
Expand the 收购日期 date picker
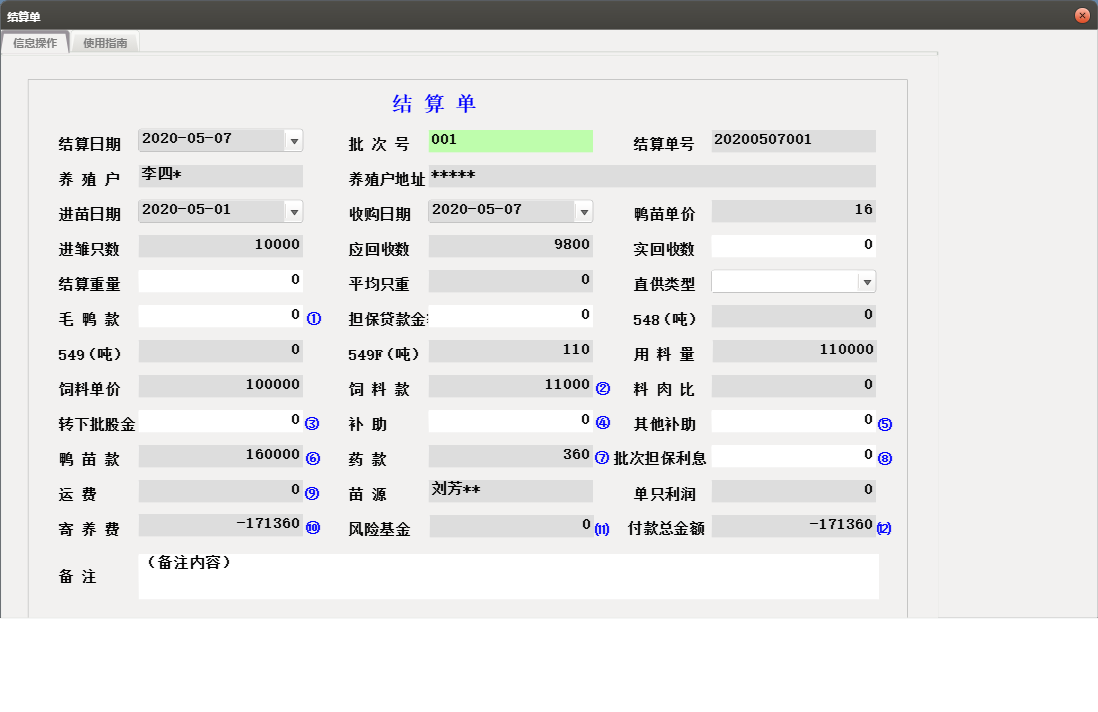(584, 212)
